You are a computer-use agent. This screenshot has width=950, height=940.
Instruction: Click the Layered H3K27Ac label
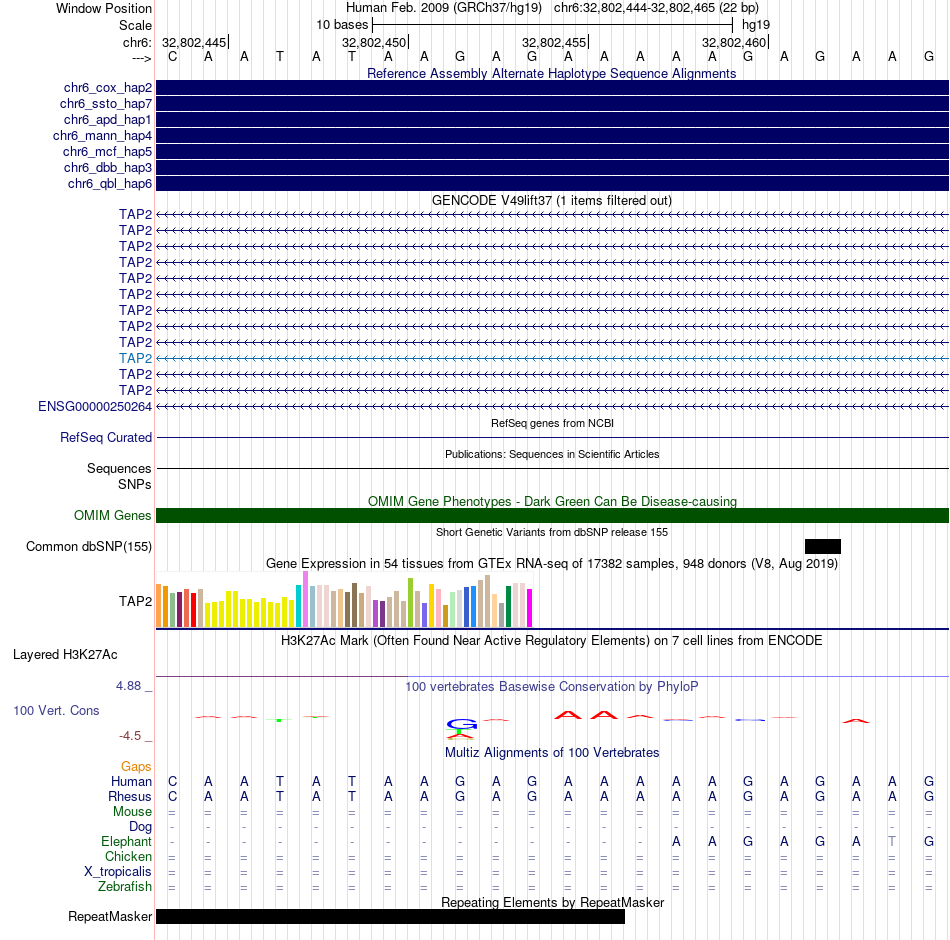click(65, 655)
